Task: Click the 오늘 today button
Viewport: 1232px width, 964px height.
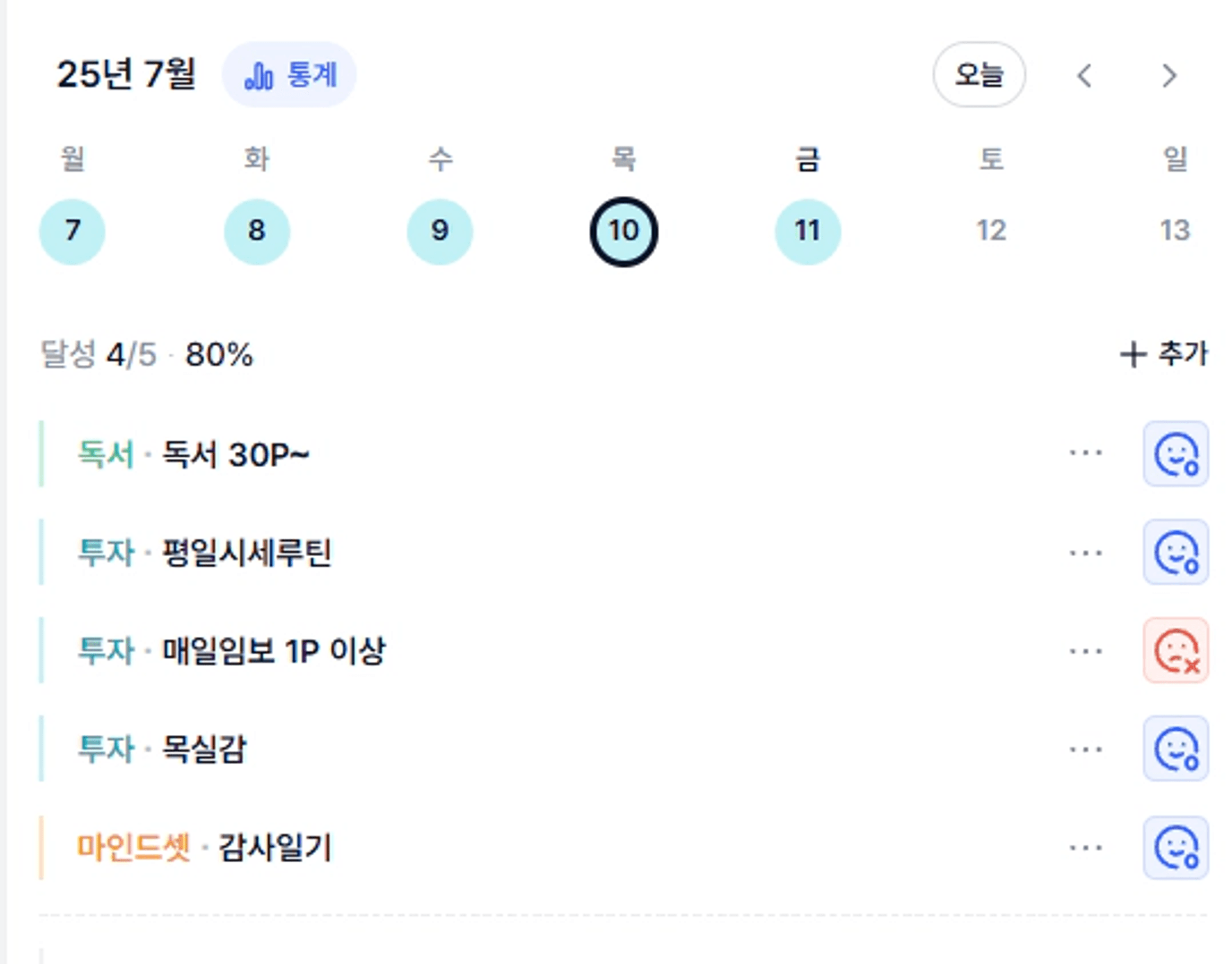Action: pyautogui.click(x=979, y=74)
